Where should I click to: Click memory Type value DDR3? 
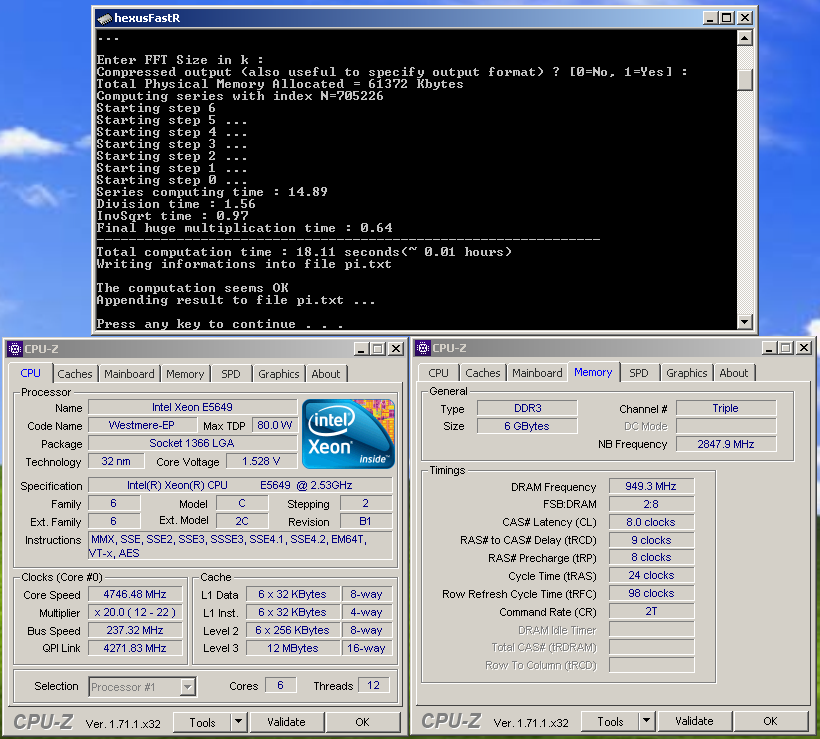(527, 408)
